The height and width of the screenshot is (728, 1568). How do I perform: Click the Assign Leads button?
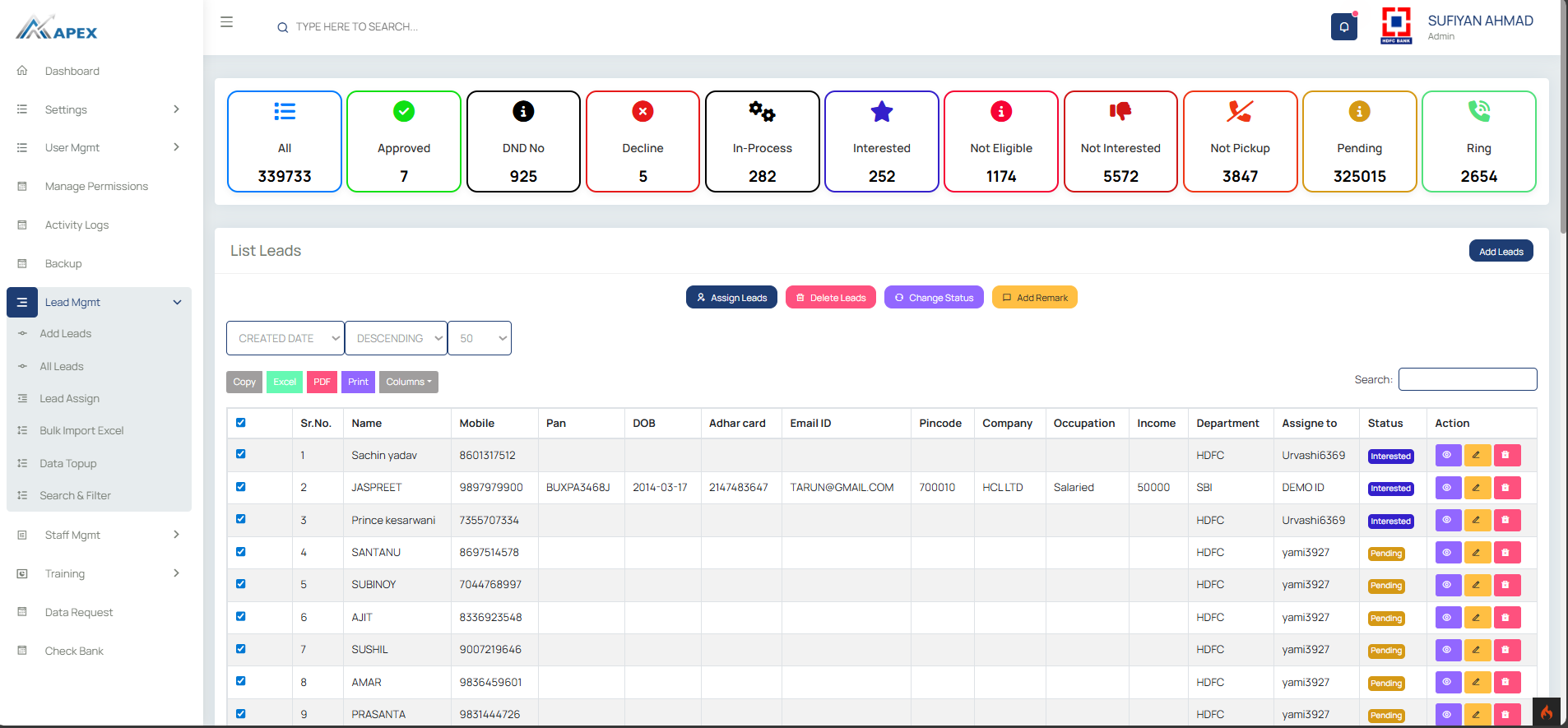click(x=731, y=298)
